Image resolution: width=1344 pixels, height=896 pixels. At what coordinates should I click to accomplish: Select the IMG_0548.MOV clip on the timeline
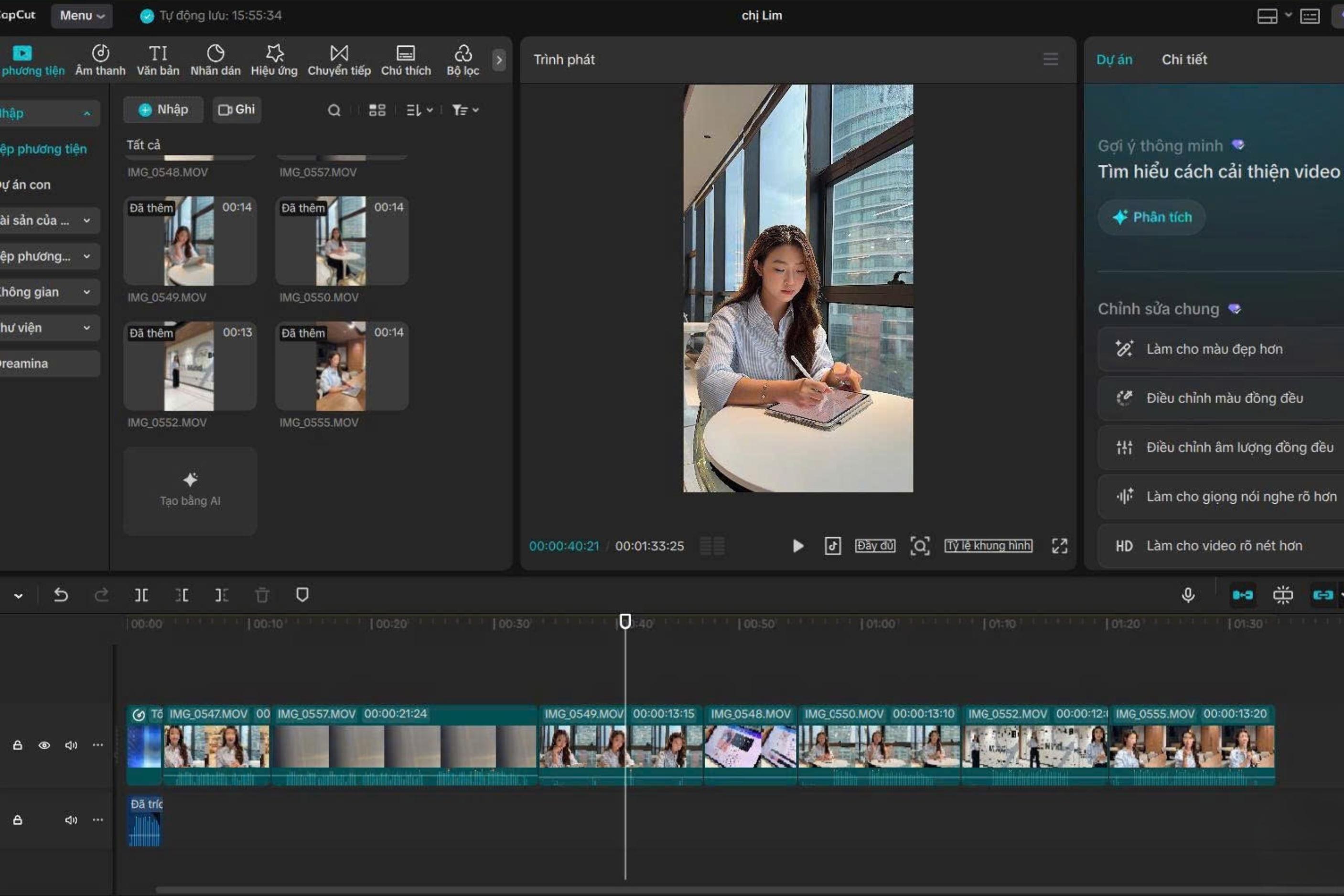[750, 746]
